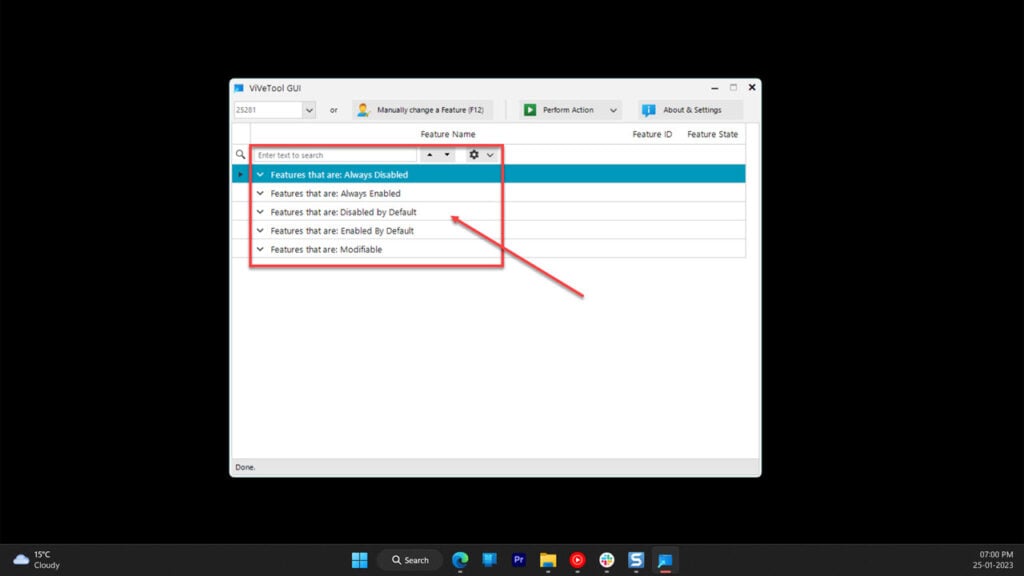Click the green play icon

click(530, 110)
